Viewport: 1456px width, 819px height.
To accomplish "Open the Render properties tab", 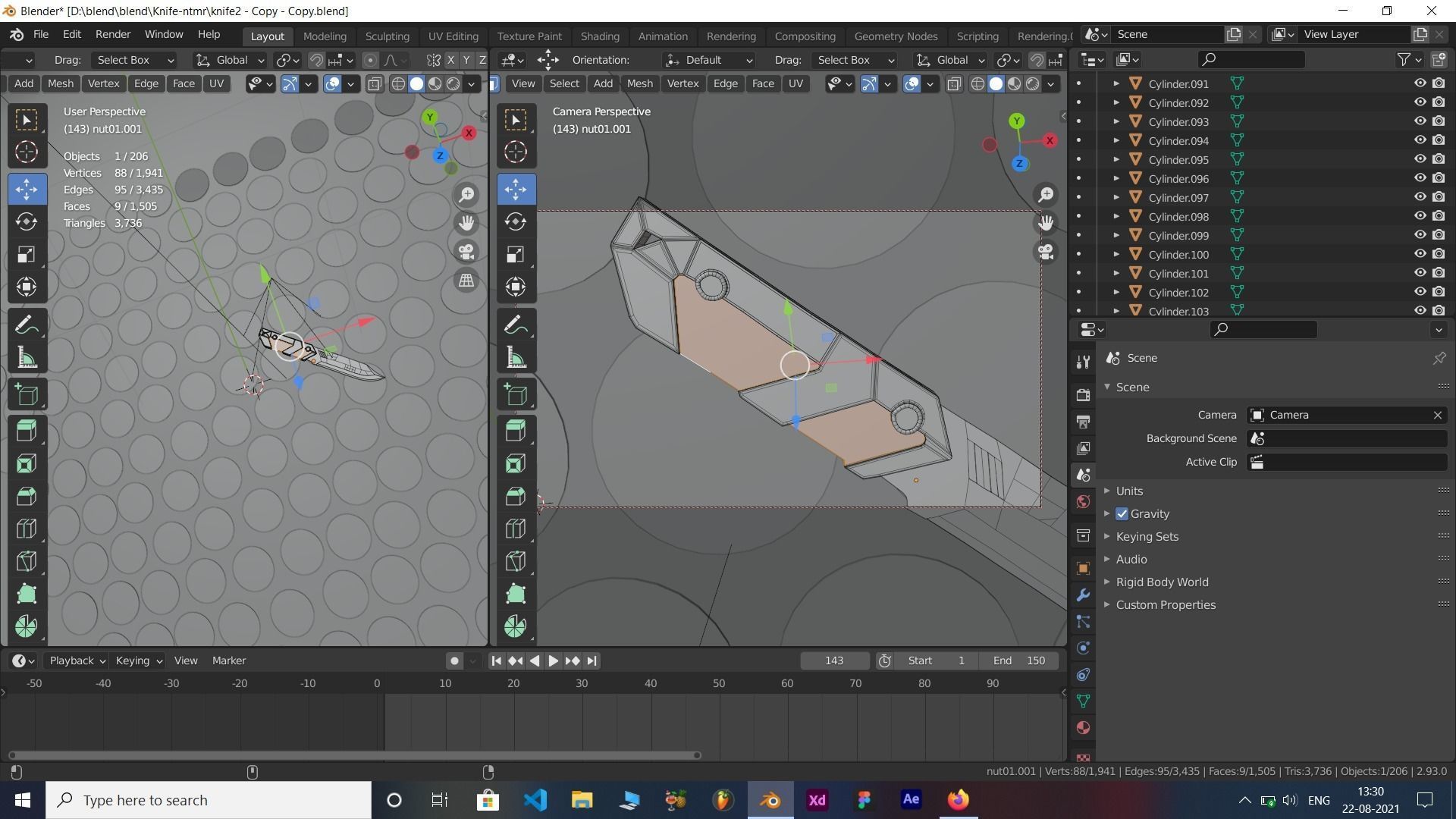I will [x=1083, y=394].
